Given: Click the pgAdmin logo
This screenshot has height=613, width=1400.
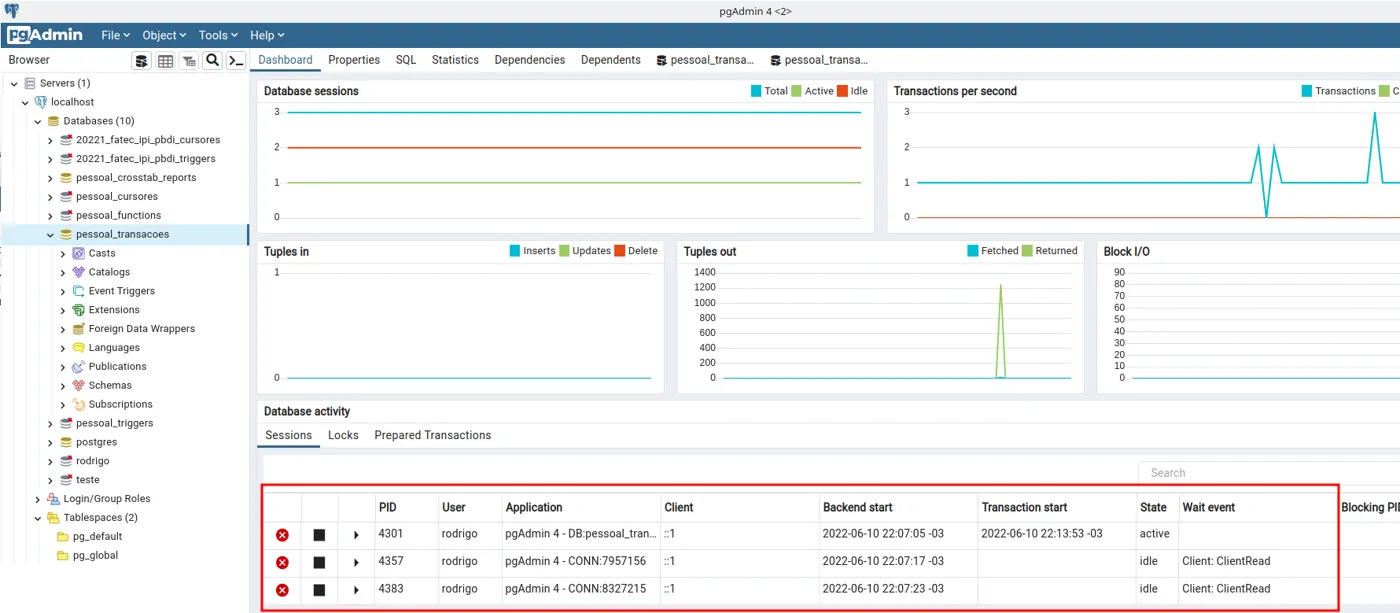Looking at the screenshot, I should click(x=46, y=35).
